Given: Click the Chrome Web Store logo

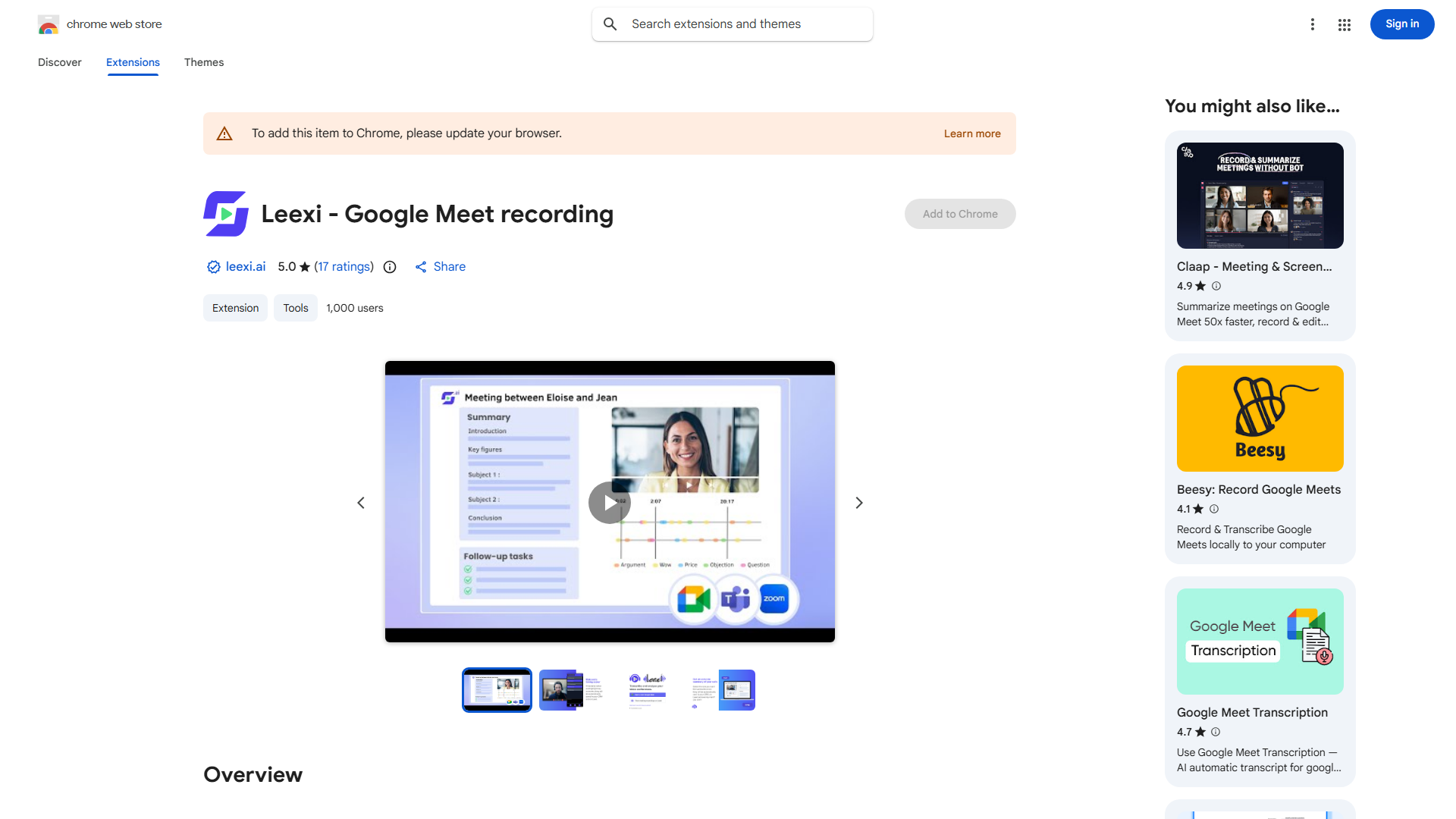Looking at the screenshot, I should click(49, 24).
